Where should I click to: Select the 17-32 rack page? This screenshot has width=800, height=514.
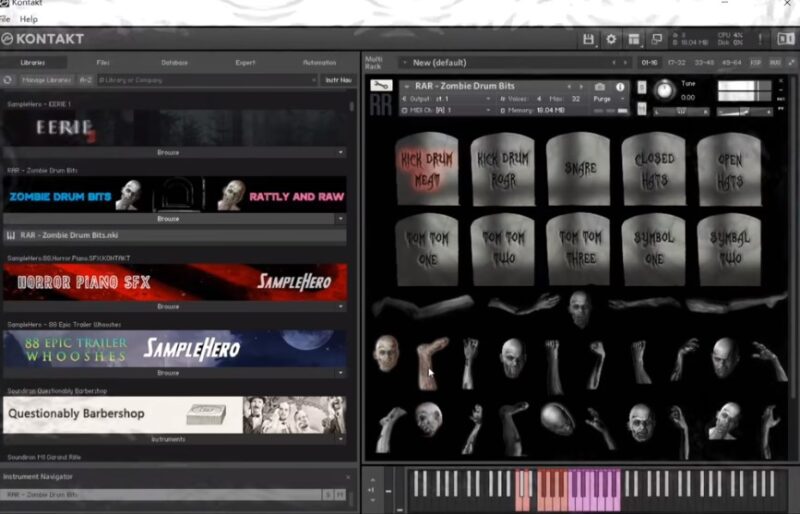pos(677,62)
